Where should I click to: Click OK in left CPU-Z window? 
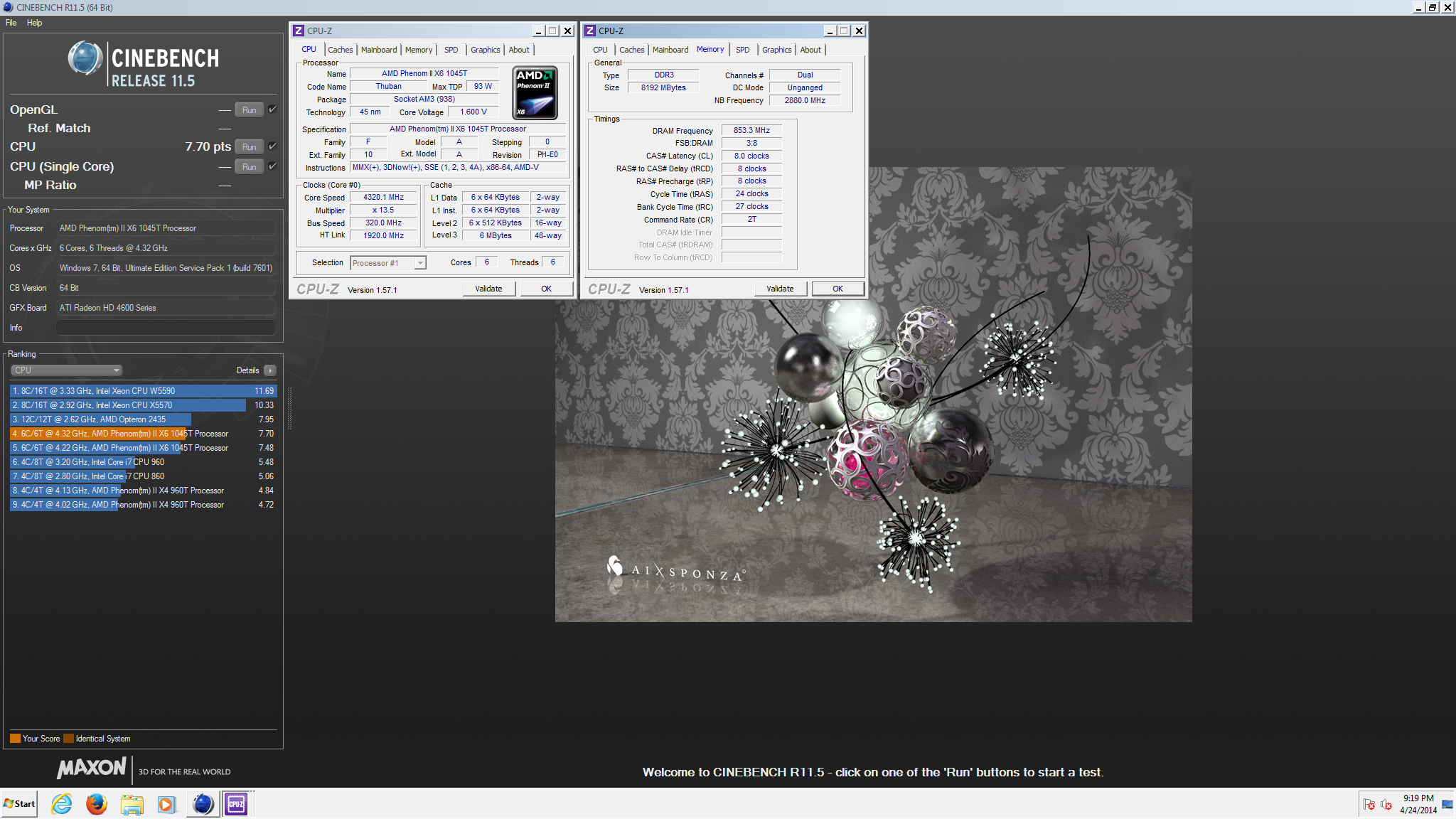click(x=546, y=289)
